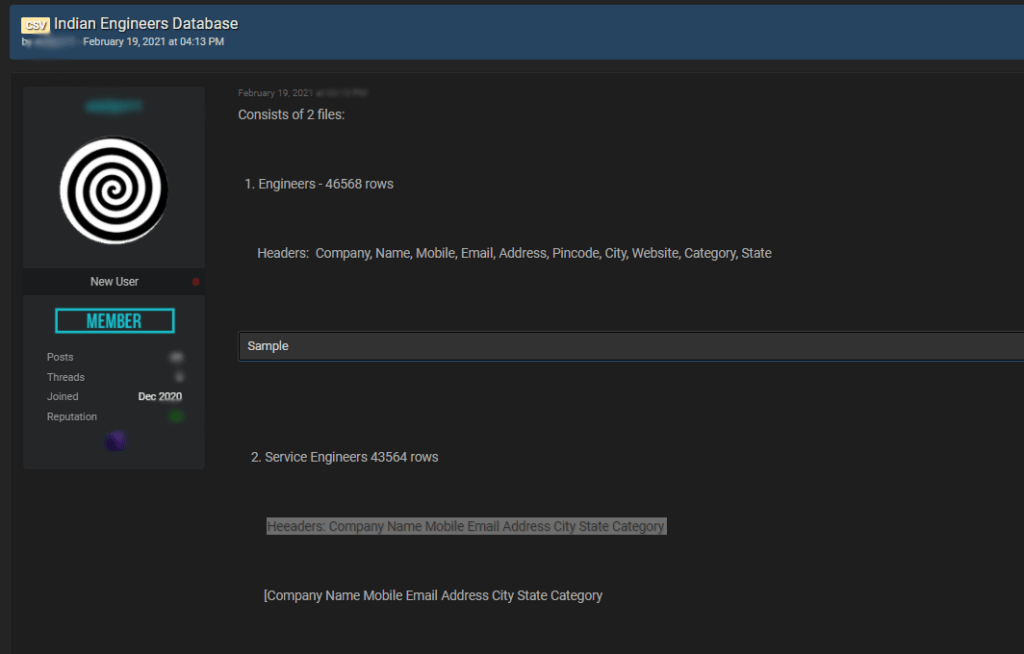Click the post date 'February 19, 2021' above post body
Image resolution: width=1024 pixels, height=654 pixels.
pos(276,93)
